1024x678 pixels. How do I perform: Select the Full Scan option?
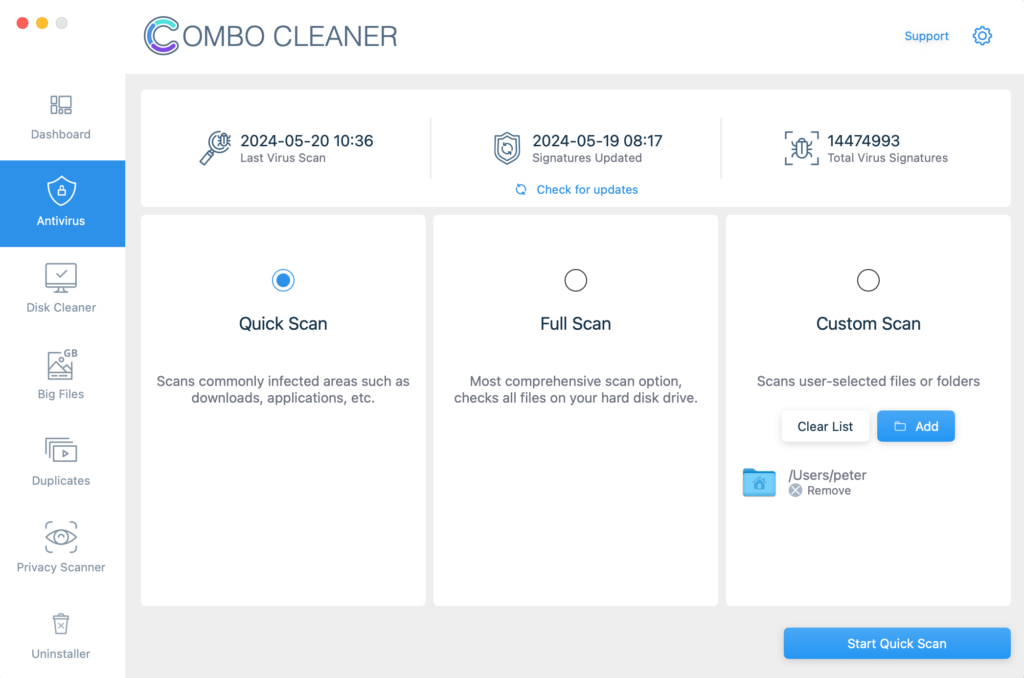575,280
